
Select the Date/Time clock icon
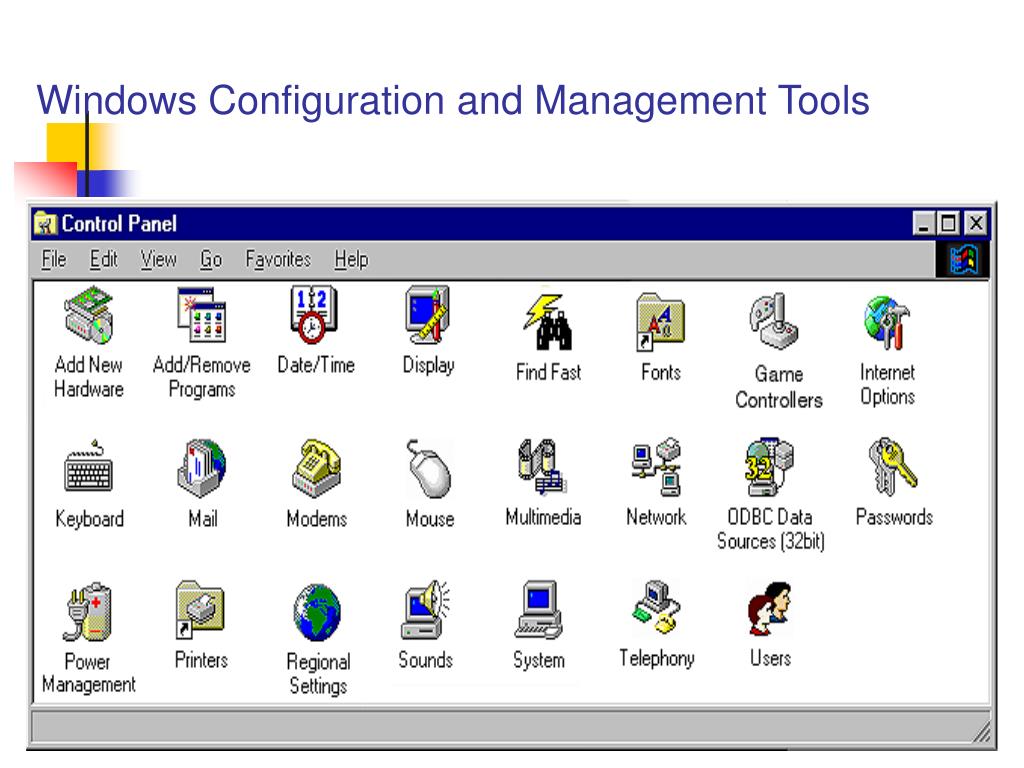313,315
